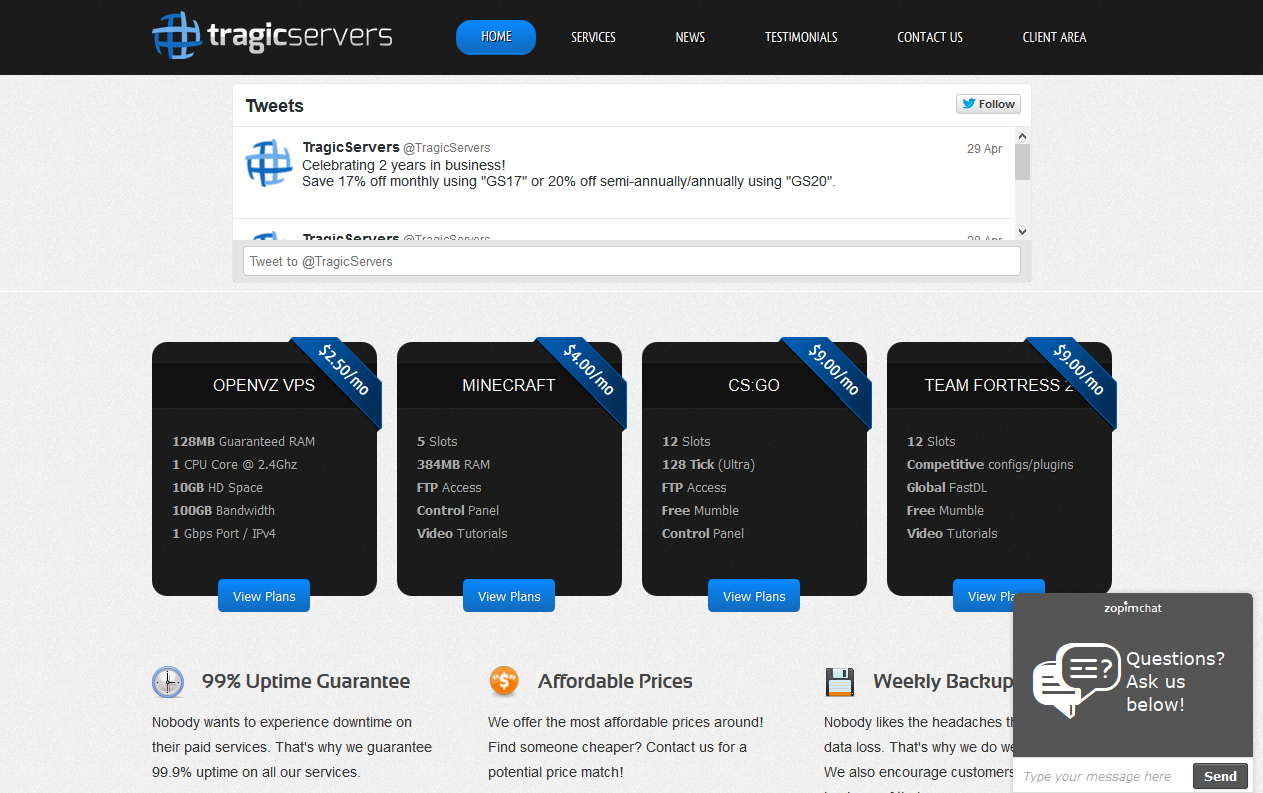View Plans for CS:GO
This screenshot has width=1263, height=793.
click(x=754, y=596)
